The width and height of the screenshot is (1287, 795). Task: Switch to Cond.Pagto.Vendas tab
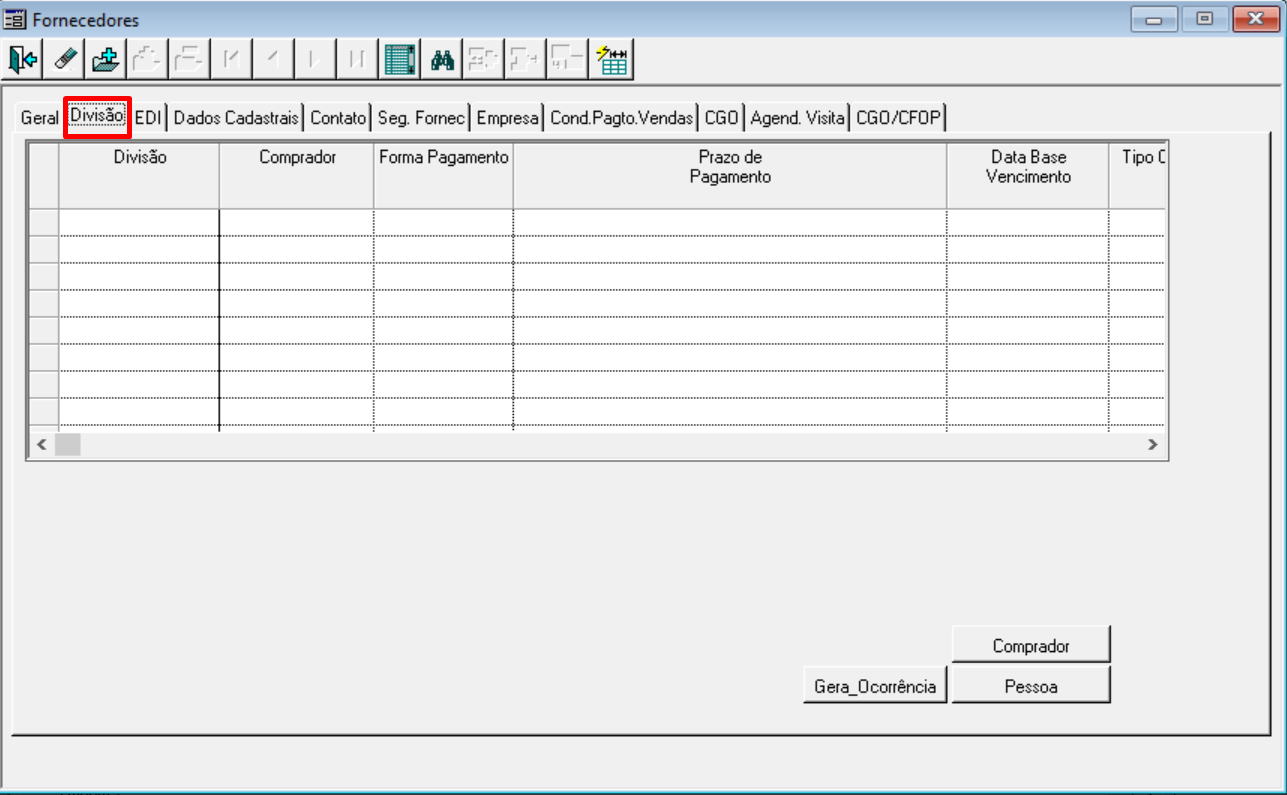click(622, 118)
